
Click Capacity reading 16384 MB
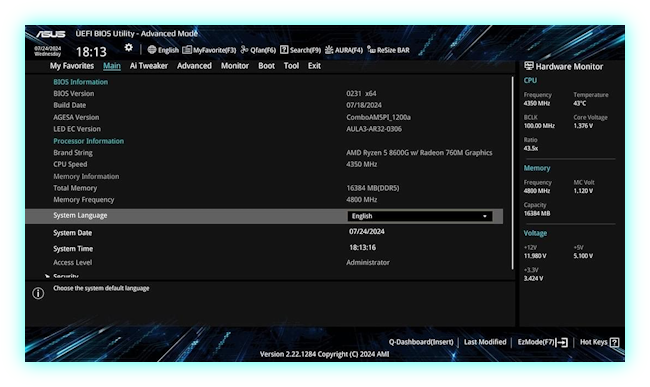[x=537, y=214]
